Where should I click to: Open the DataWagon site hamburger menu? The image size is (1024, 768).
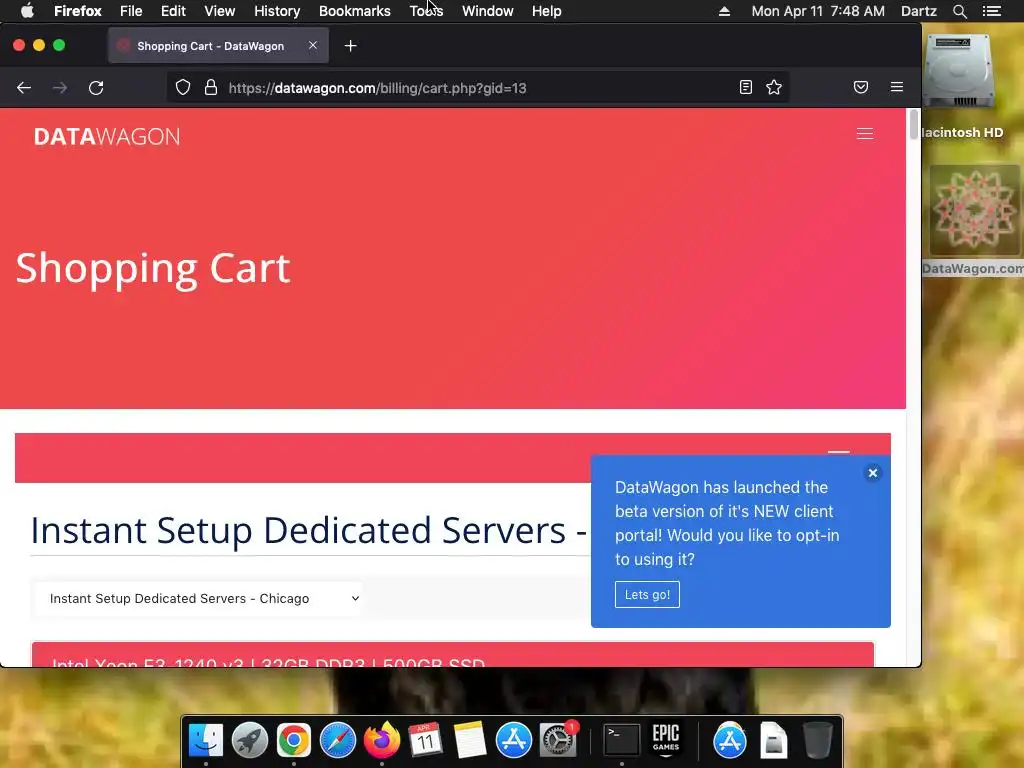(865, 133)
